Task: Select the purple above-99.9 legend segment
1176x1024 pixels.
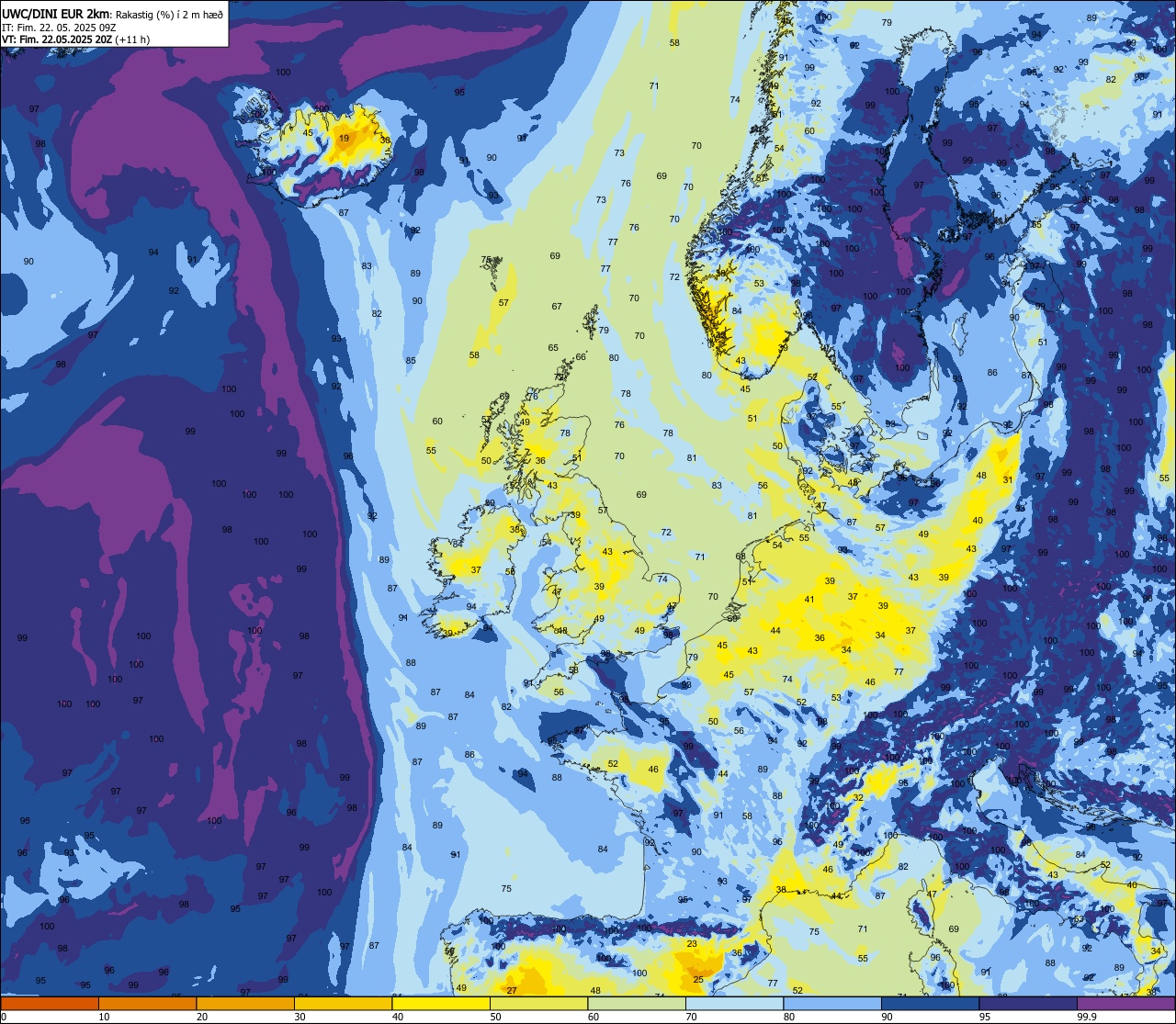Action: (x=1126, y=1003)
